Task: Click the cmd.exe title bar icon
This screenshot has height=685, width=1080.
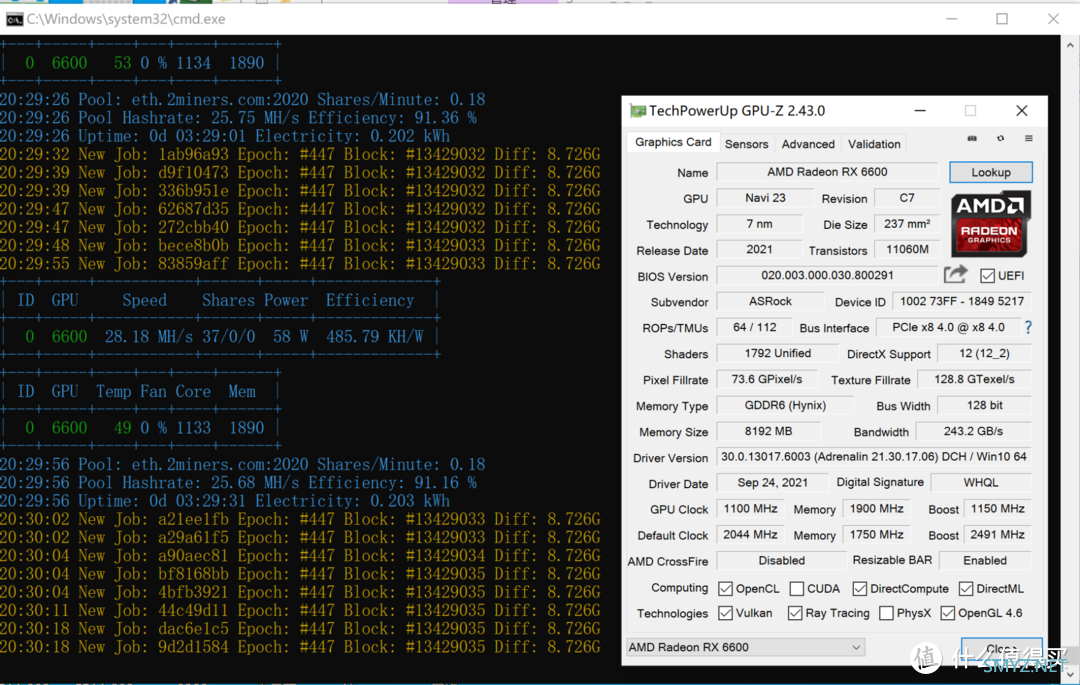Action: [14, 19]
